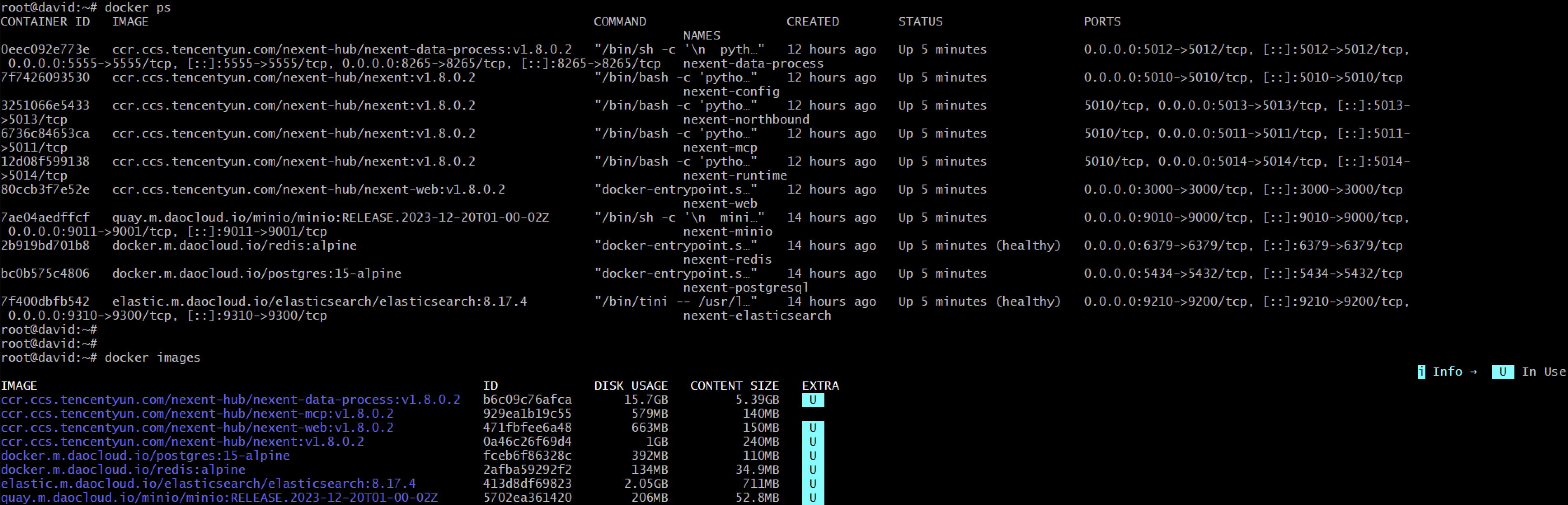Click the 'docker ps' command at top

(138, 7)
